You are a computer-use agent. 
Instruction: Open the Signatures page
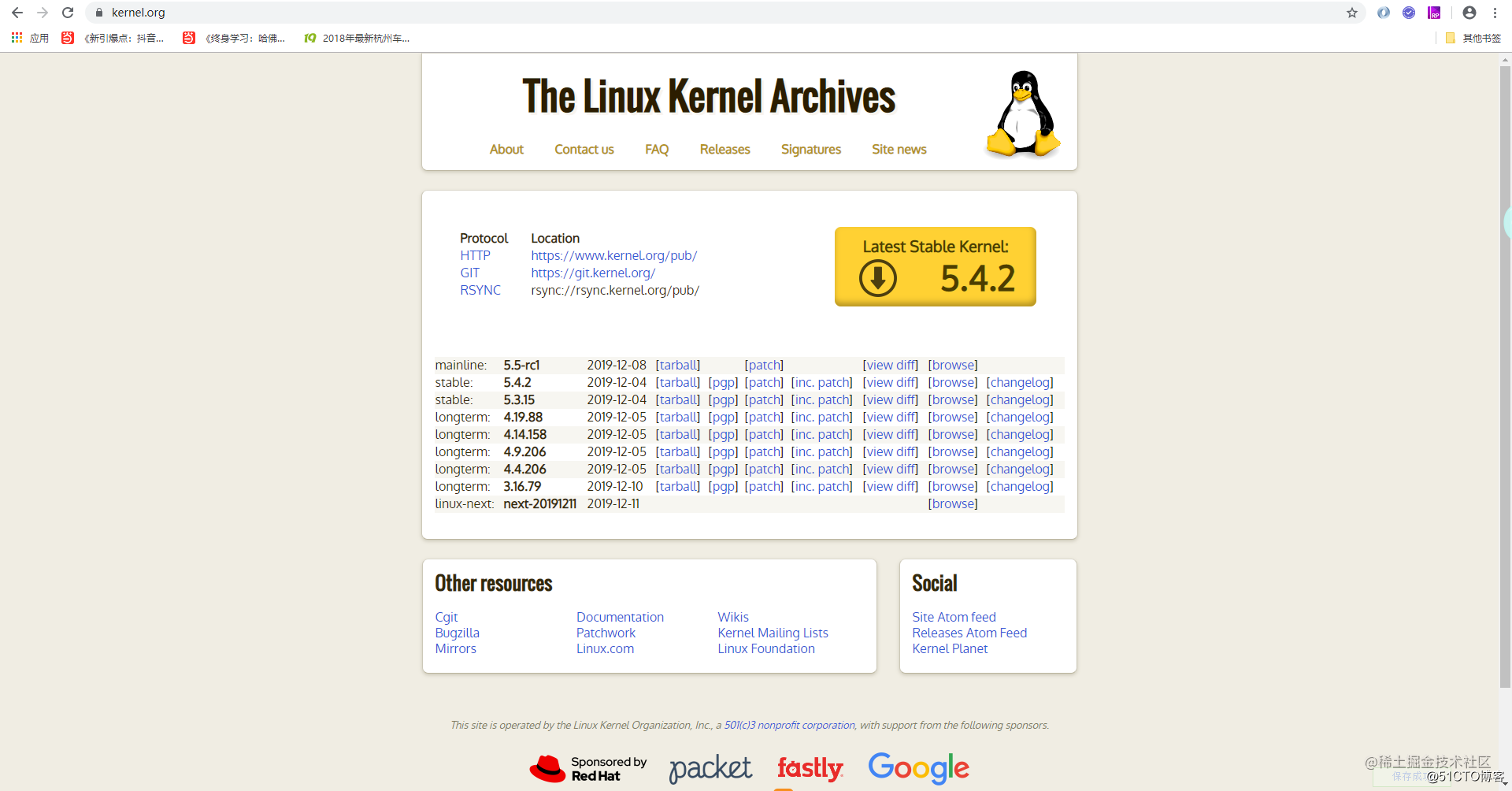811,150
